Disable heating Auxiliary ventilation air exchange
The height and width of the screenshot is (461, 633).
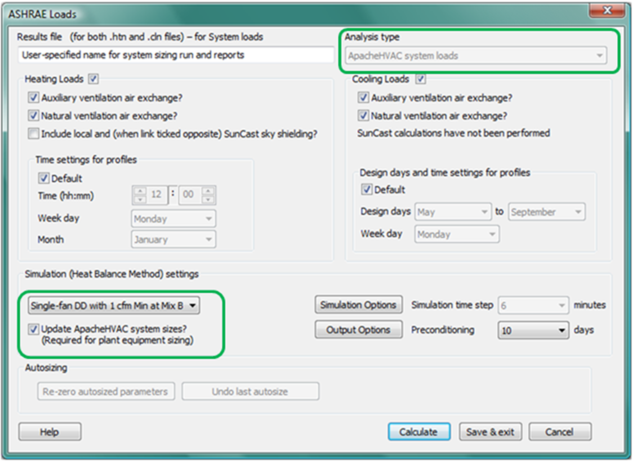33,98
